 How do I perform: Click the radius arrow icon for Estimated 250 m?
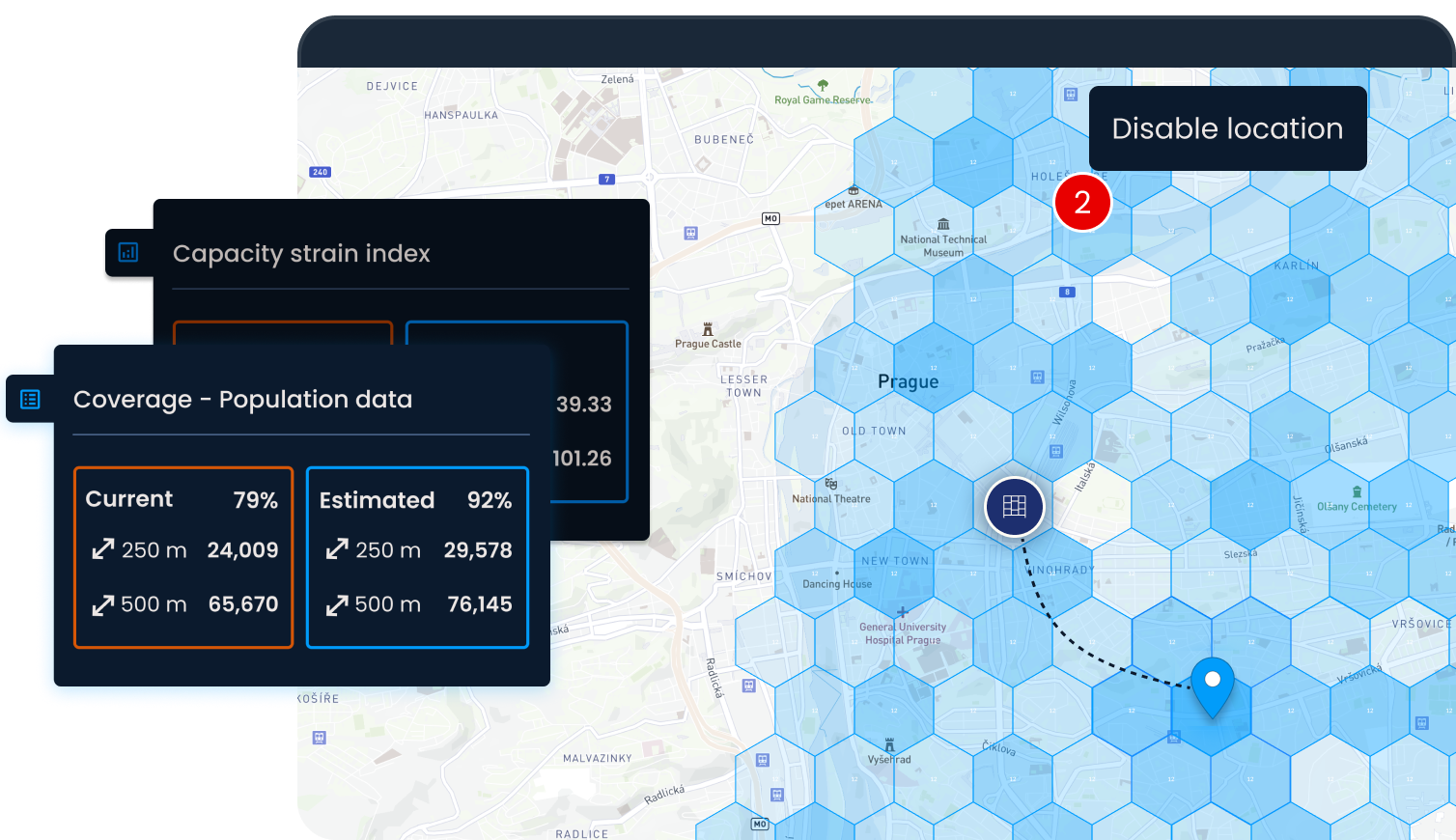coord(337,549)
